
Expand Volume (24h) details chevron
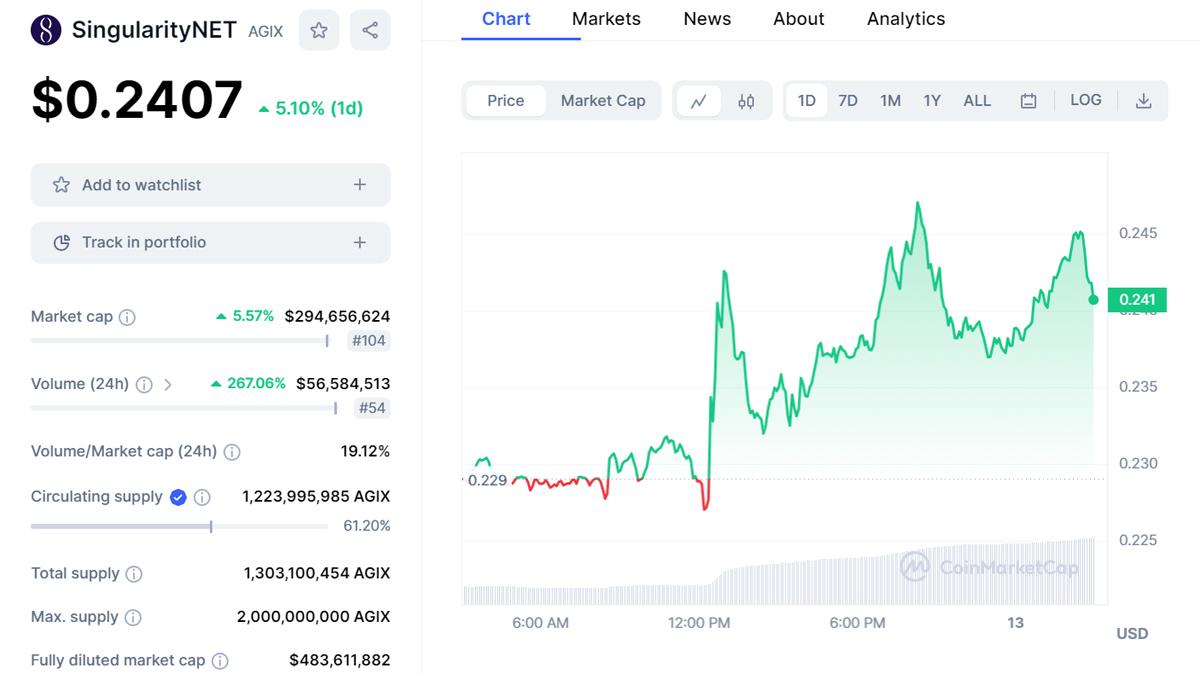pyautogui.click(x=168, y=384)
